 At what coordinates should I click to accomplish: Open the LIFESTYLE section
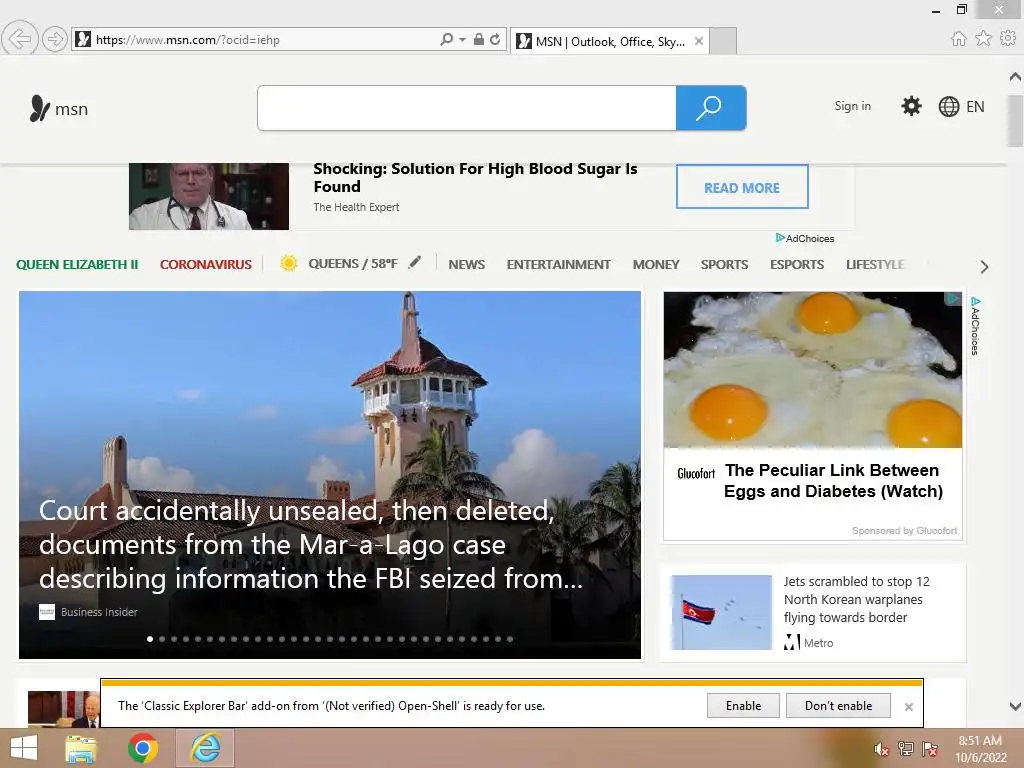tap(875, 264)
